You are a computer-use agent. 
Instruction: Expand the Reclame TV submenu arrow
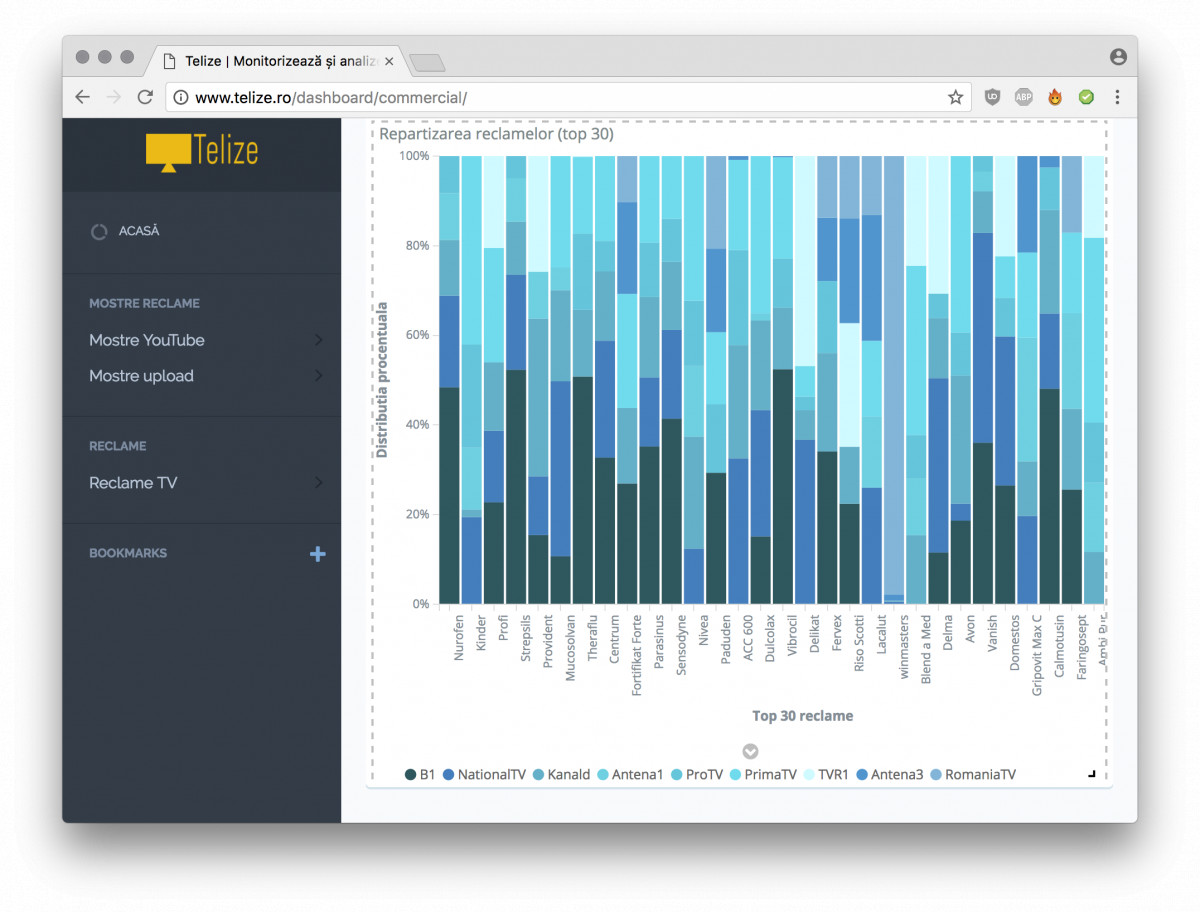(318, 483)
